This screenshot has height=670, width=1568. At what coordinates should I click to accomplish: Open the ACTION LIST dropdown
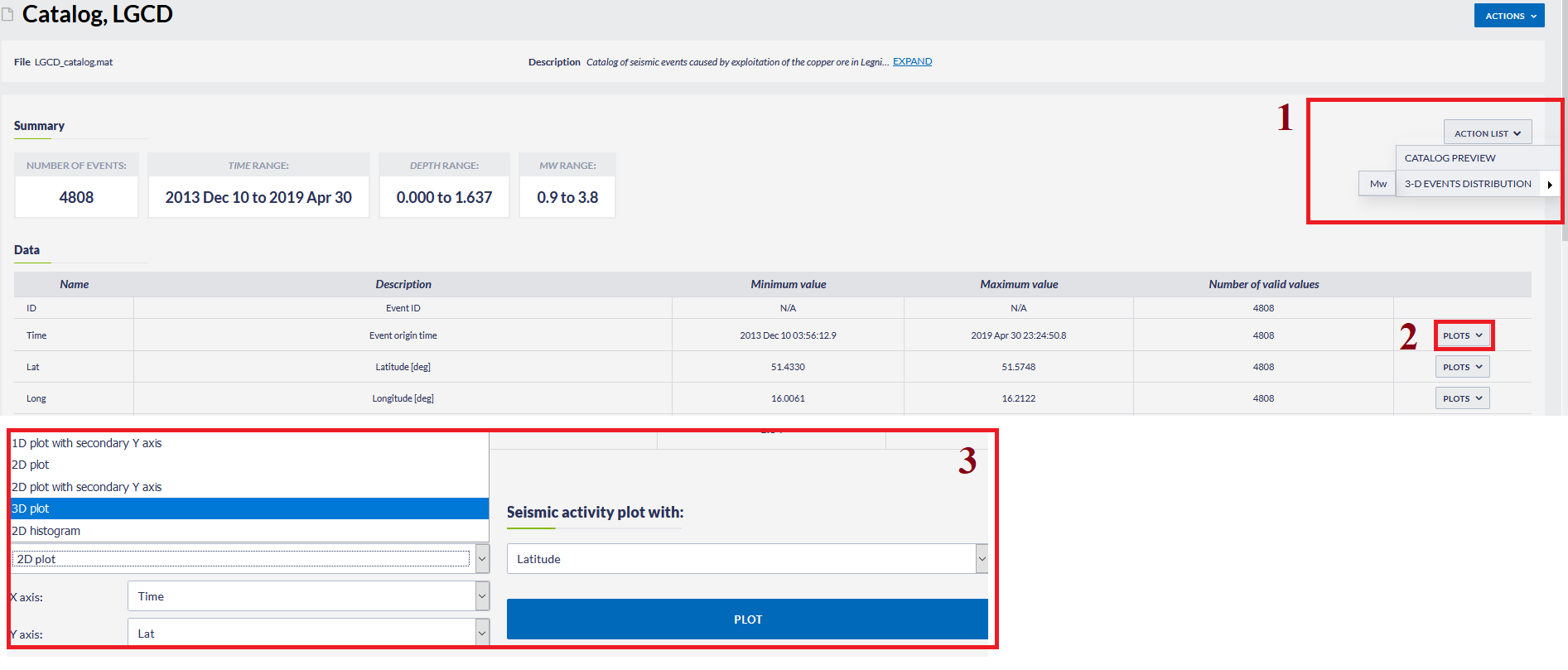click(1487, 133)
